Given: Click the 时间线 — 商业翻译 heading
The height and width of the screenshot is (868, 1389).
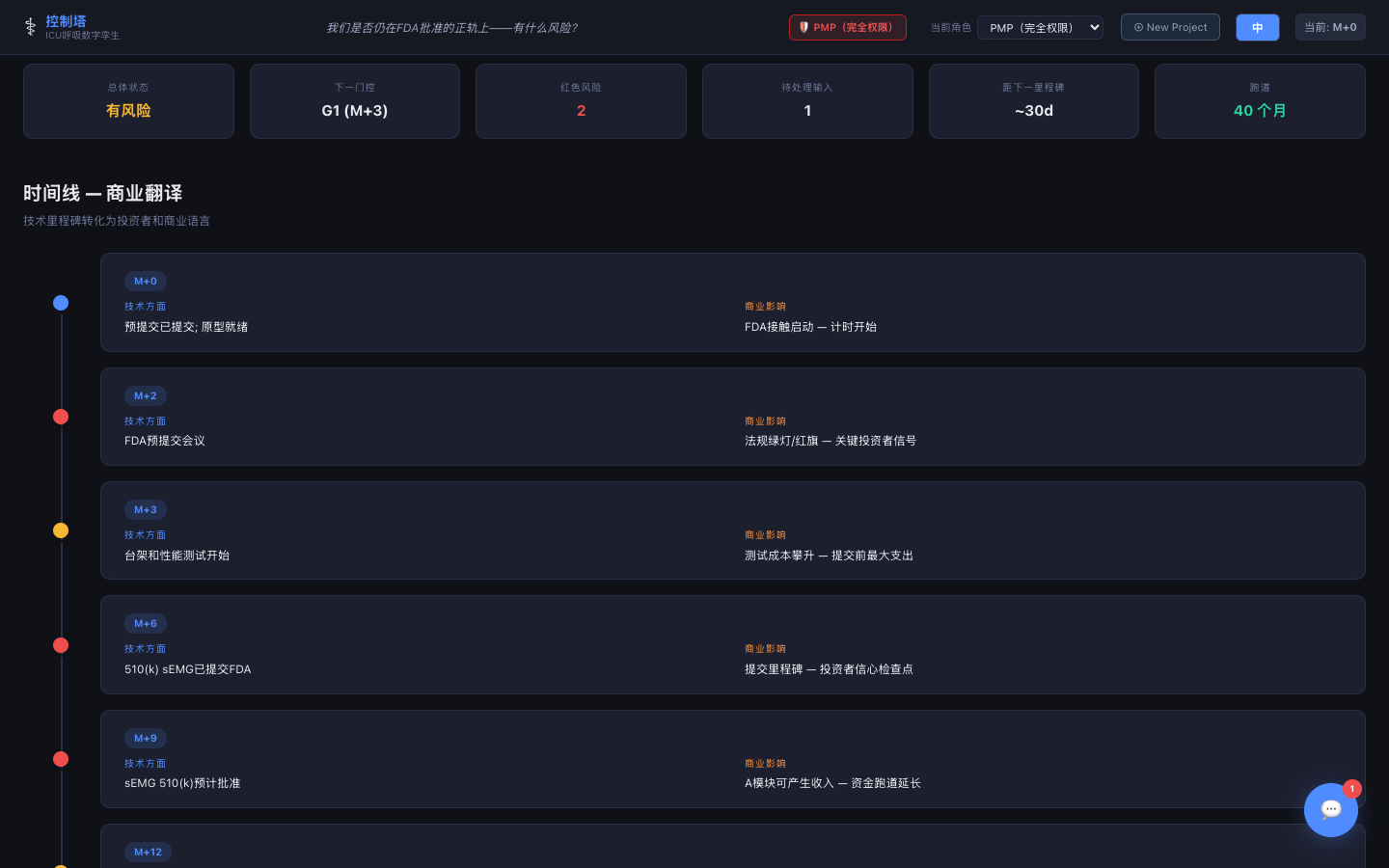Looking at the screenshot, I should (103, 193).
